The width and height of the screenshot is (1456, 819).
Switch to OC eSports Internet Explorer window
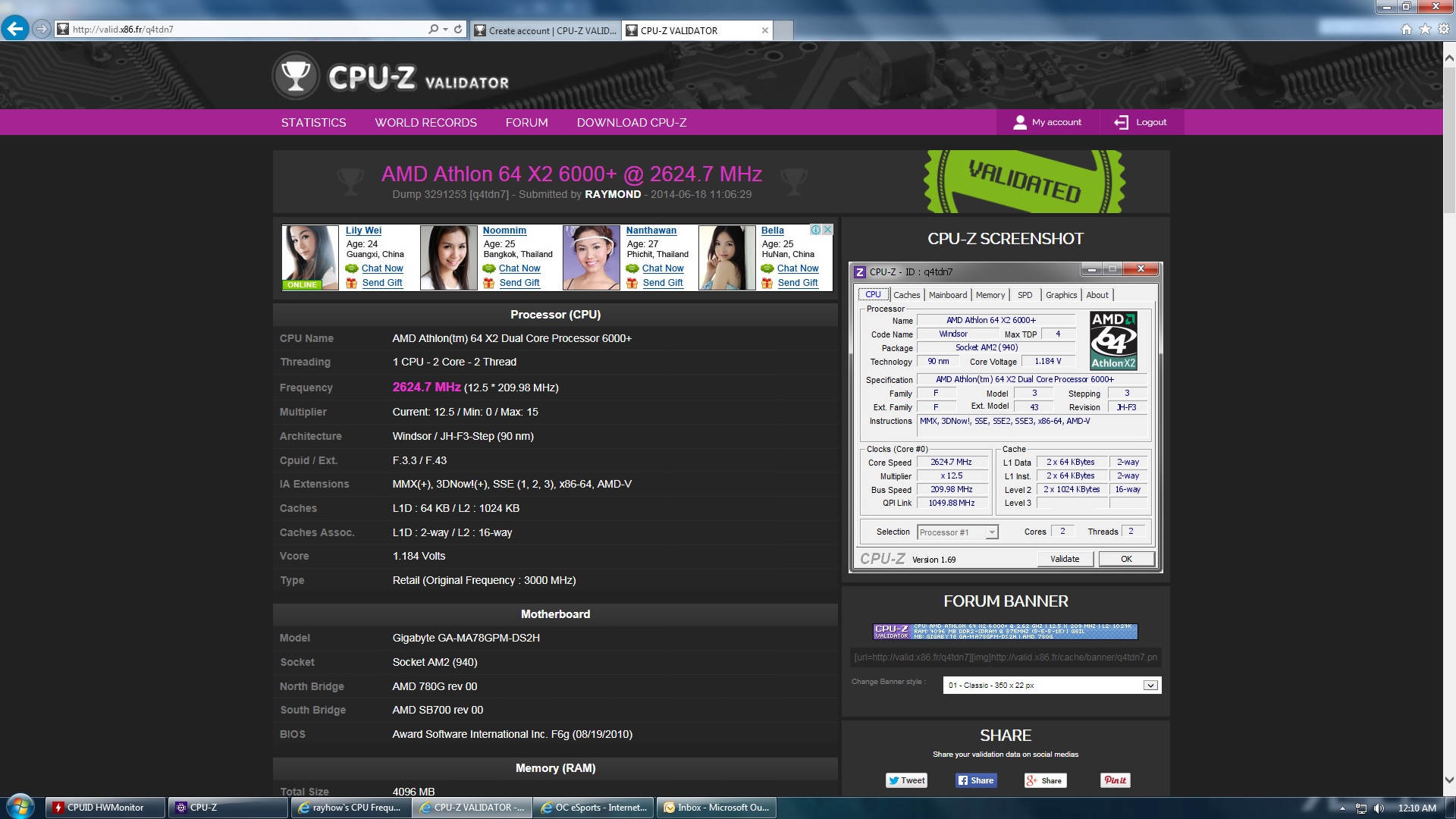pyautogui.click(x=594, y=808)
